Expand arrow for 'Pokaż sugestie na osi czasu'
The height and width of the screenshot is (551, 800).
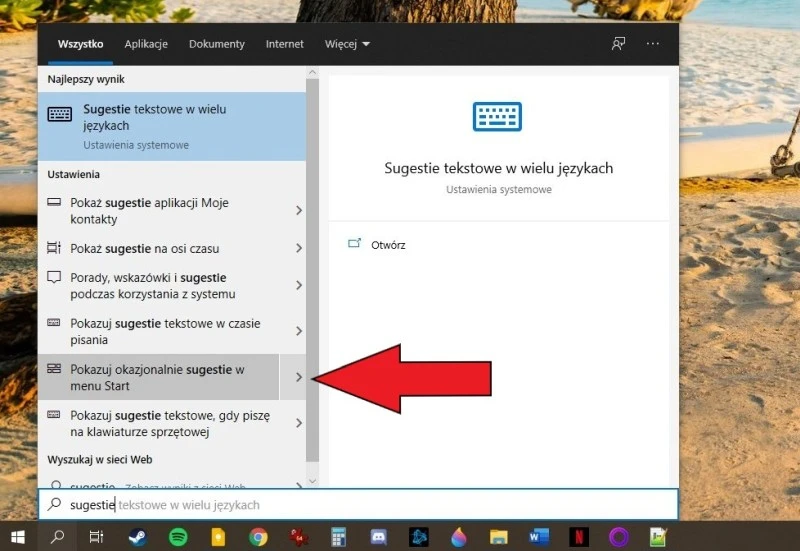[x=298, y=248]
